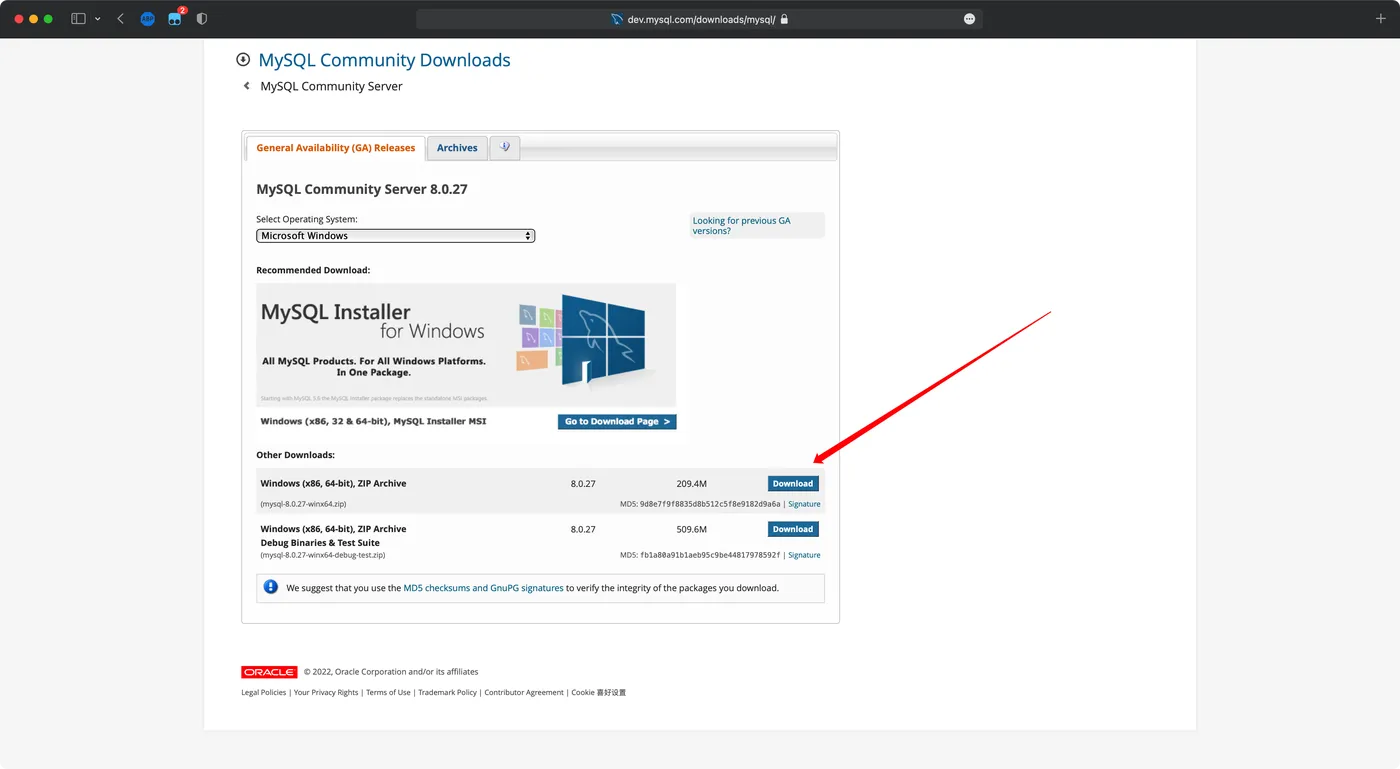Click the Oracle logo in footer
1400x769 pixels.
(269, 672)
